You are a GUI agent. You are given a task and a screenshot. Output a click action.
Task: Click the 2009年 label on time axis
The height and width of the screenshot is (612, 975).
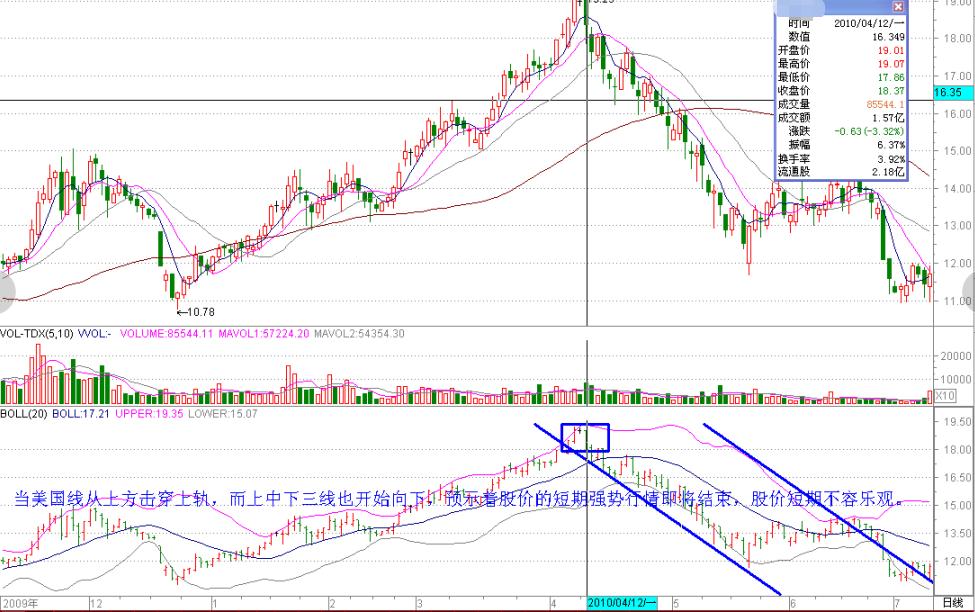tap(19, 603)
